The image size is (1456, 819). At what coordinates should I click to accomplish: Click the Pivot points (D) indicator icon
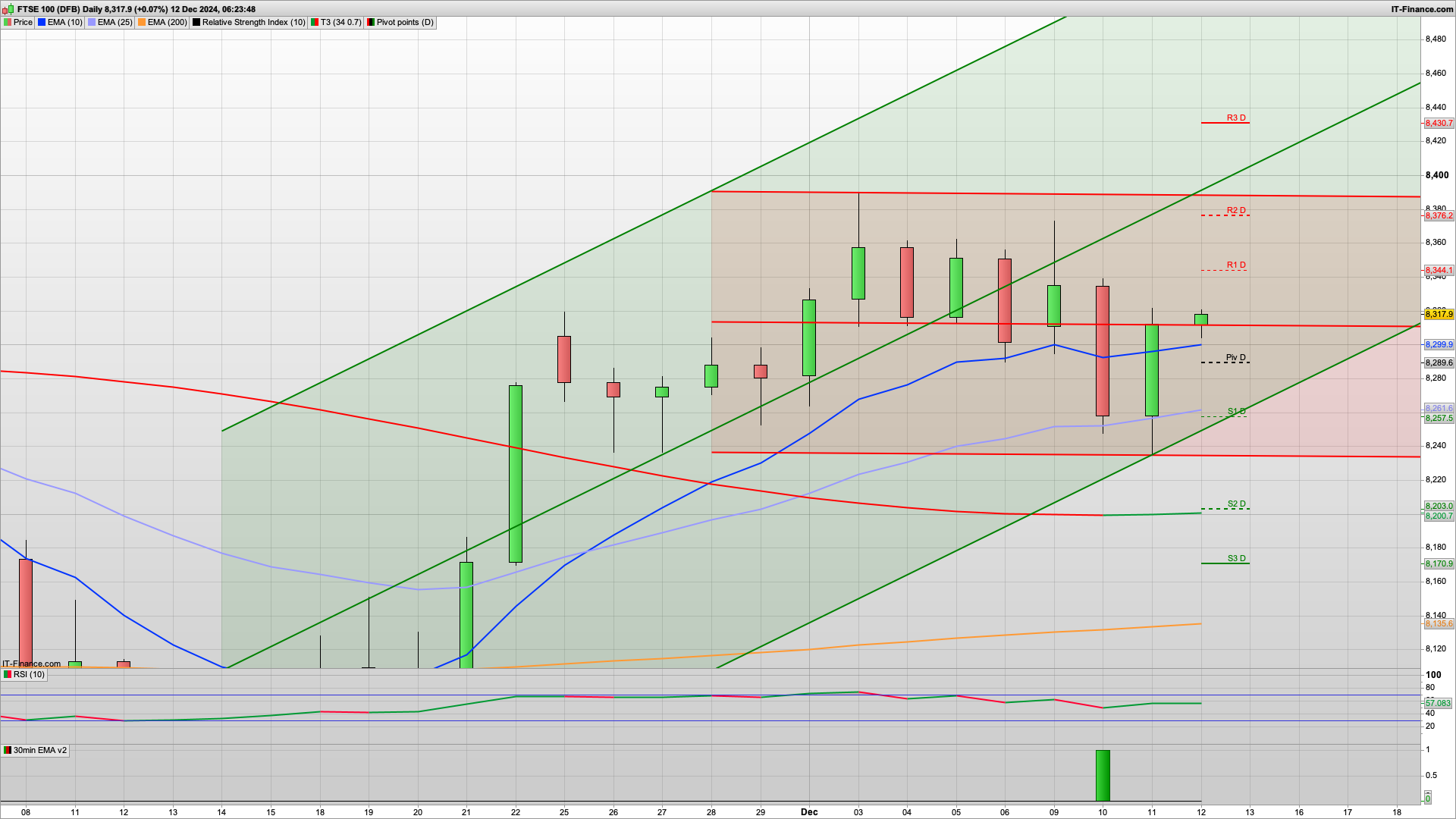pyautogui.click(x=369, y=22)
